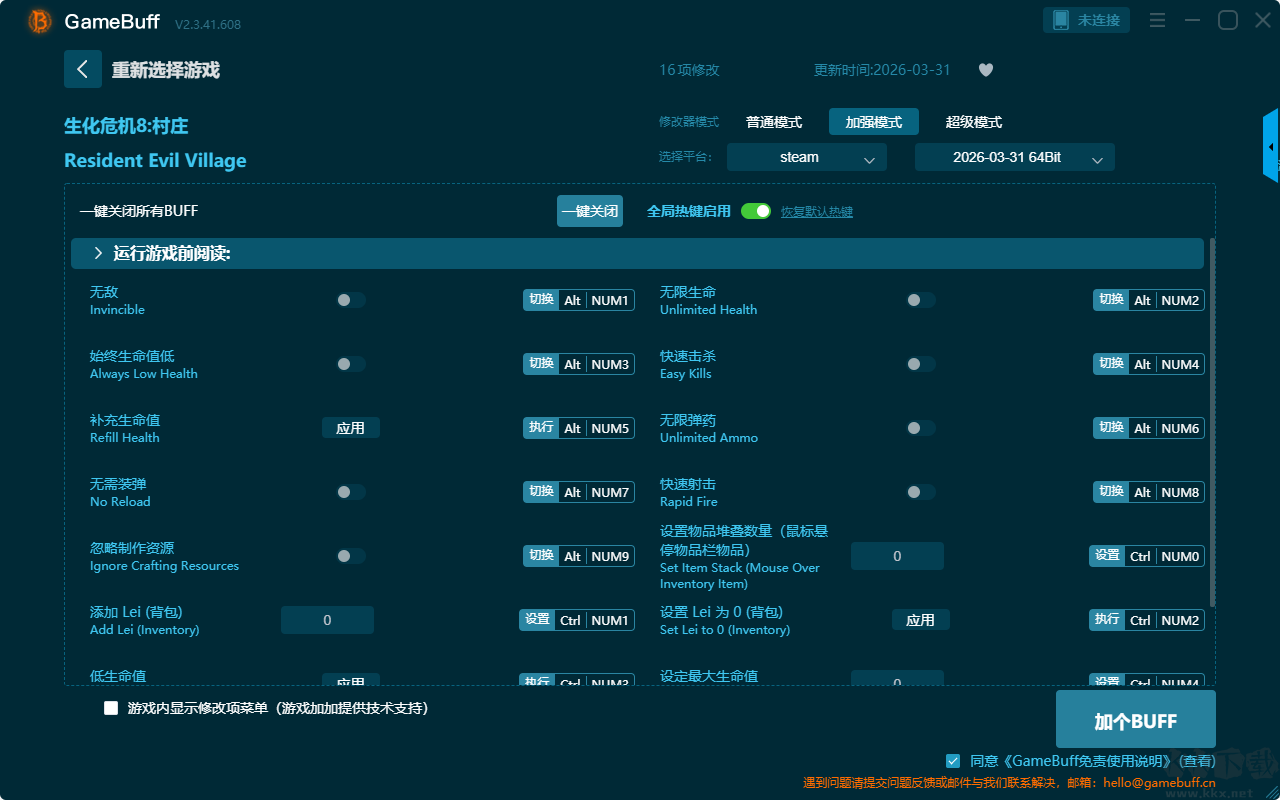Turn on Unlimited Ammo switch
Viewport: 1280px width, 800px height.
tap(920, 428)
